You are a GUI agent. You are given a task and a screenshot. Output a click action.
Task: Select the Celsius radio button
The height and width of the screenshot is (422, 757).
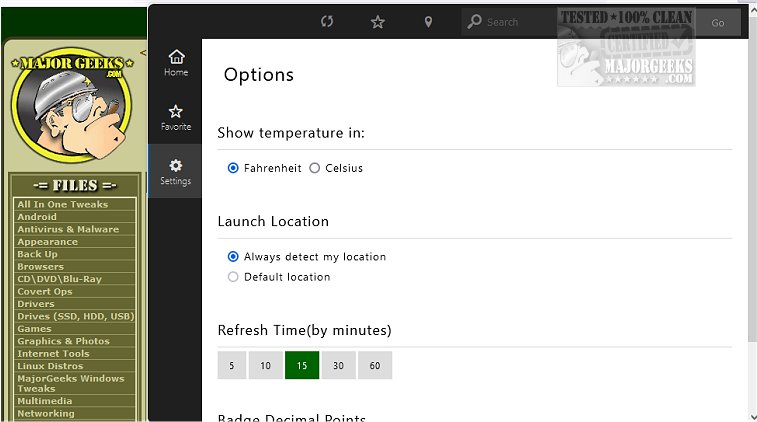tap(315, 168)
